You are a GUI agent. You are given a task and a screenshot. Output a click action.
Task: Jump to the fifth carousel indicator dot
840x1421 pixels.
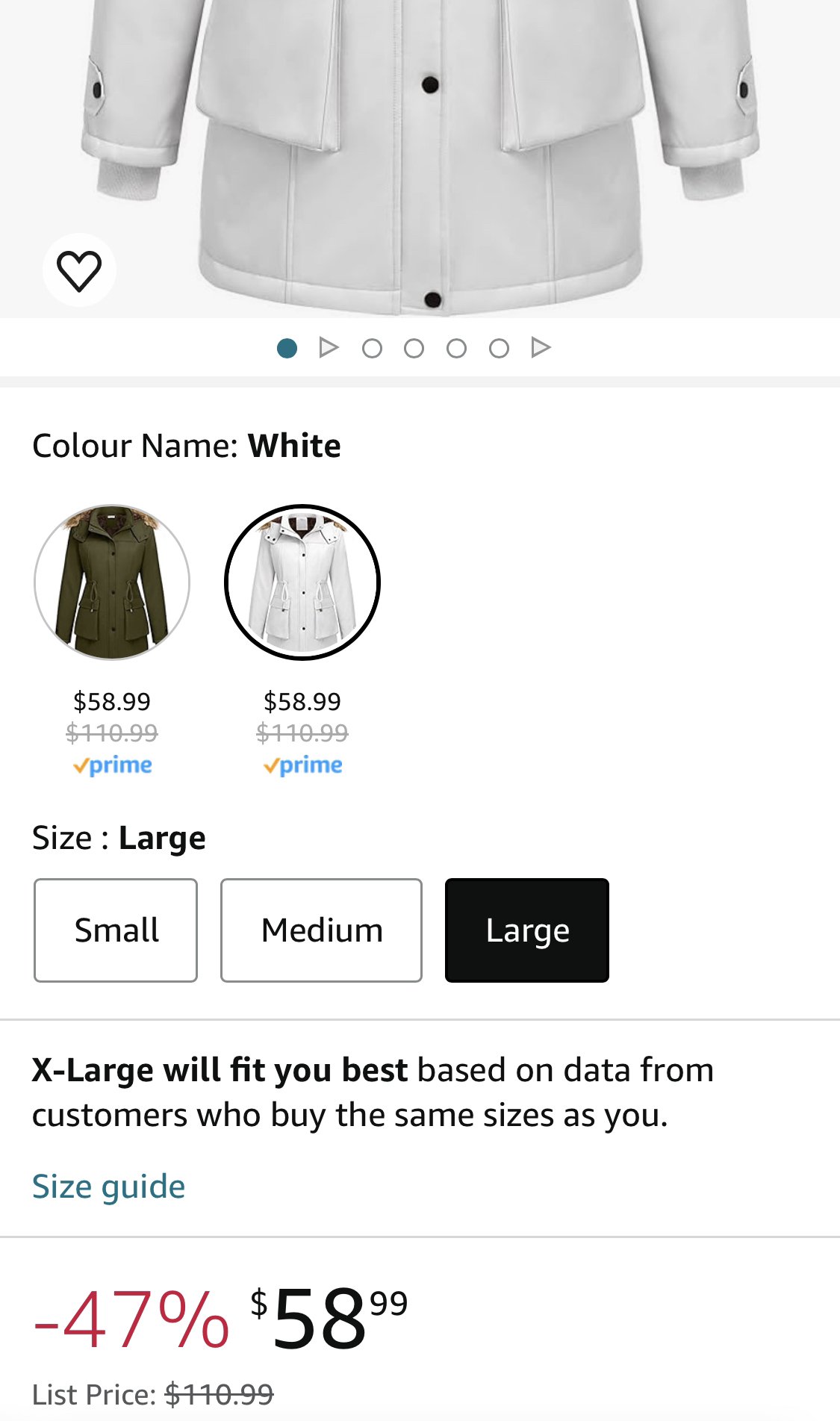(x=456, y=348)
